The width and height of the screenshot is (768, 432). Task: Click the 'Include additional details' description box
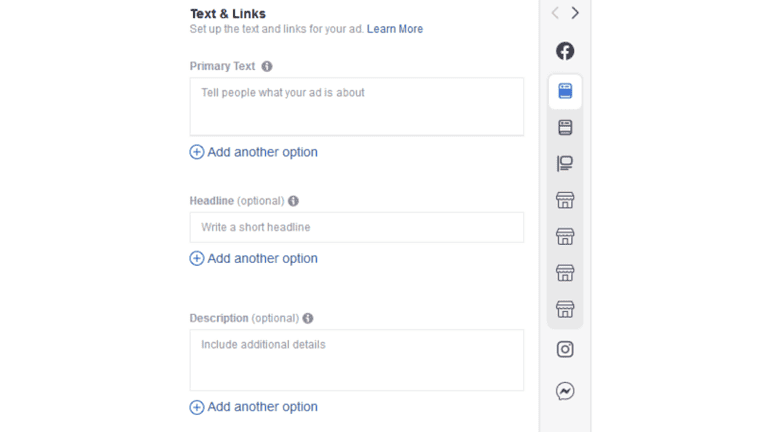pos(356,360)
